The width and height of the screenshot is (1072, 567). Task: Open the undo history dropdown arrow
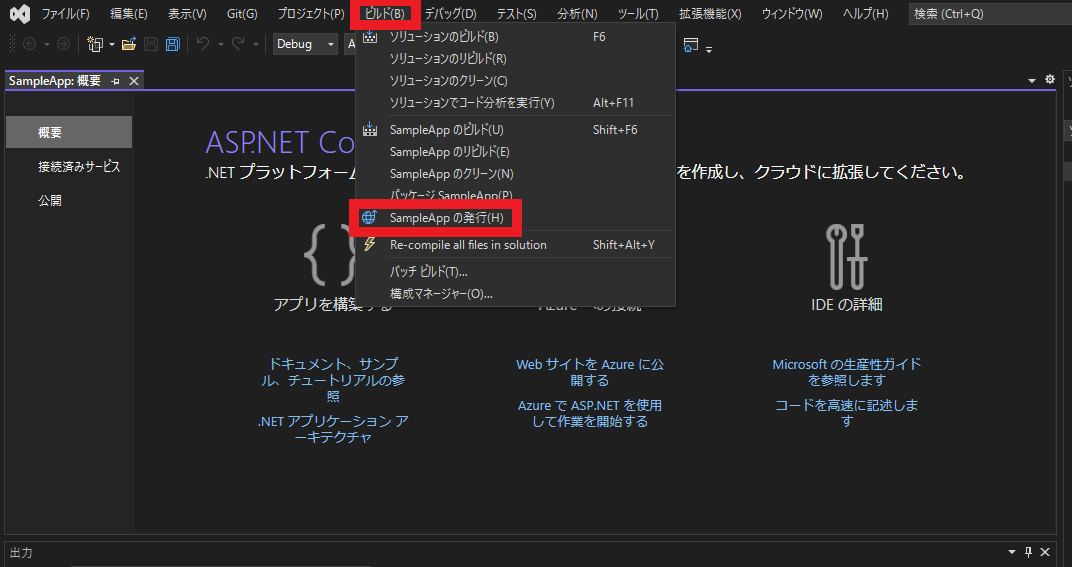(x=221, y=44)
